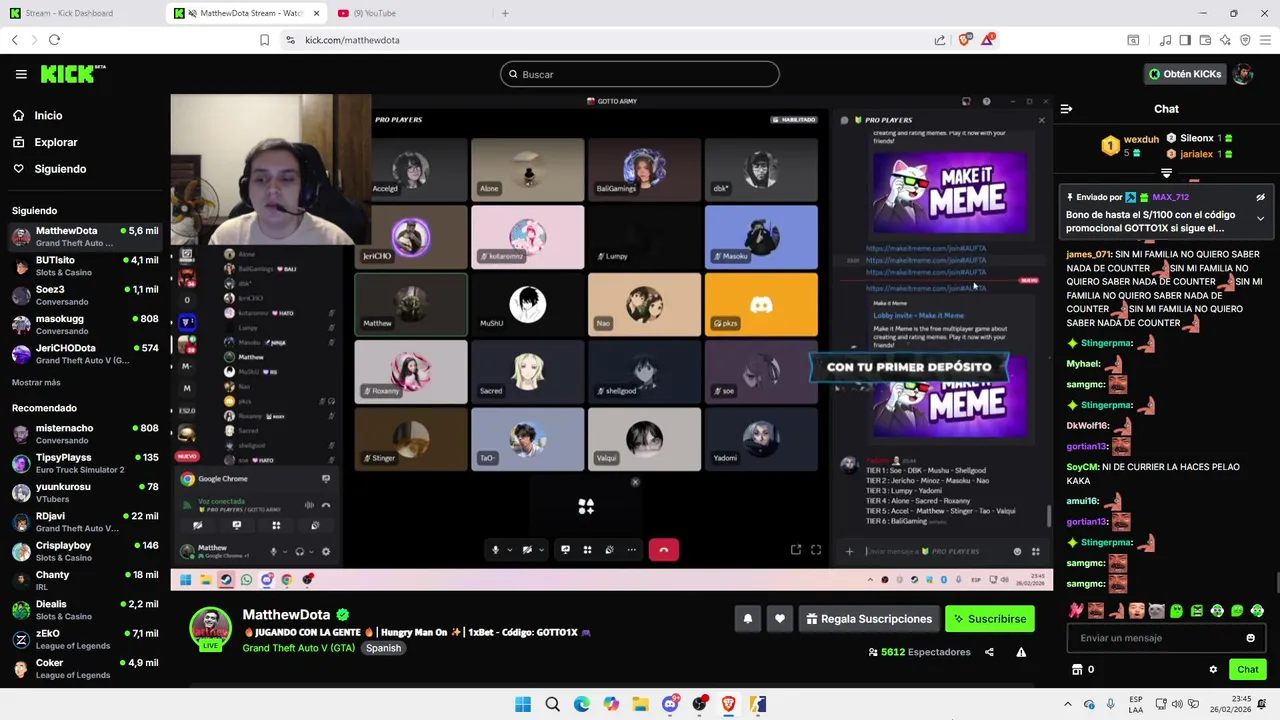Open recommended channel misternacho

[85, 433]
